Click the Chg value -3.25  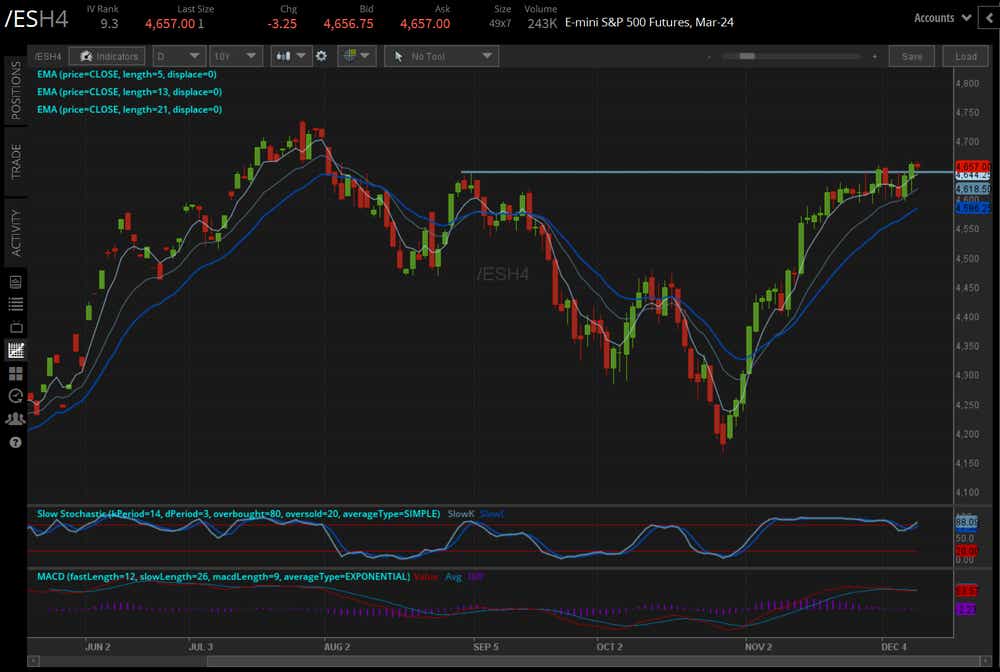pyautogui.click(x=282, y=24)
